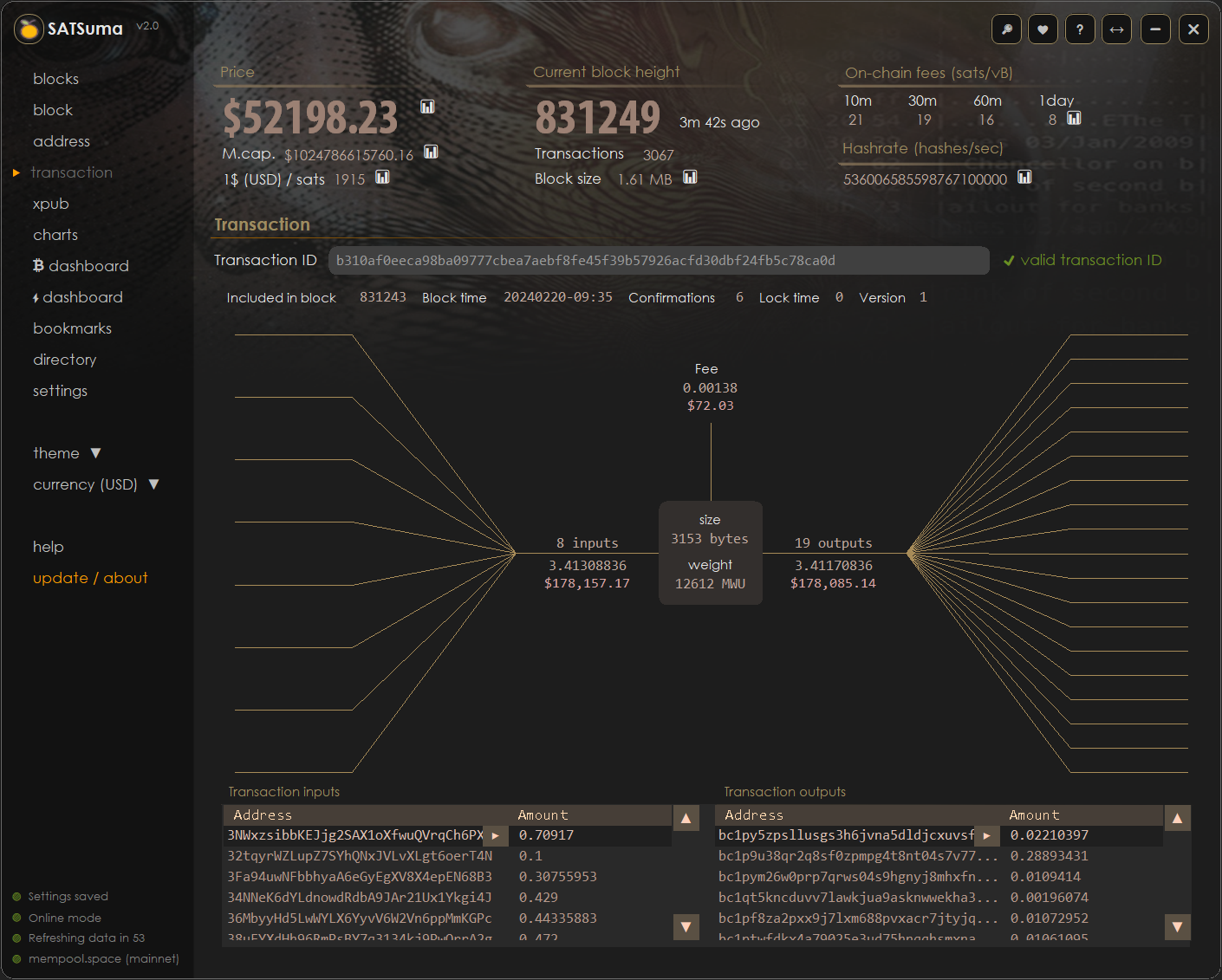Click the update / about link
The width and height of the screenshot is (1222, 980).
click(90, 578)
